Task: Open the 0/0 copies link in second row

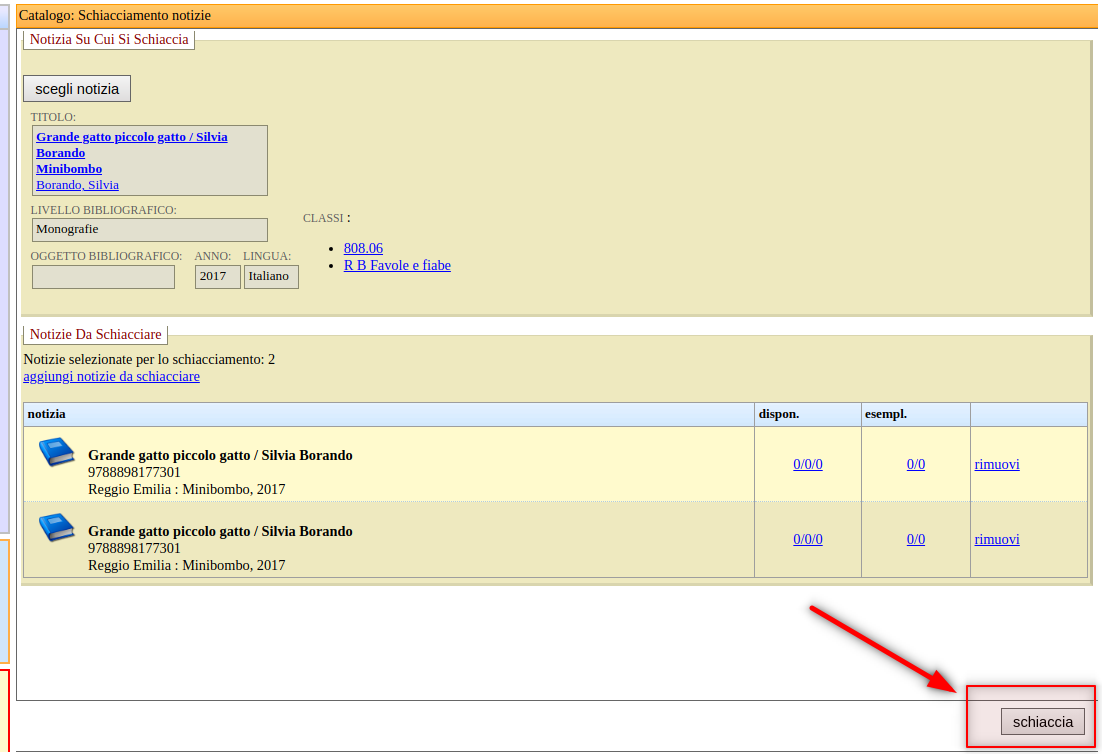Action: (915, 539)
